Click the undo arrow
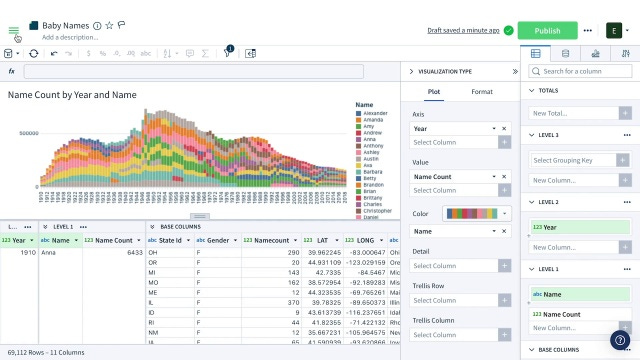Viewport: 640px width, 360px height. point(54,53)
